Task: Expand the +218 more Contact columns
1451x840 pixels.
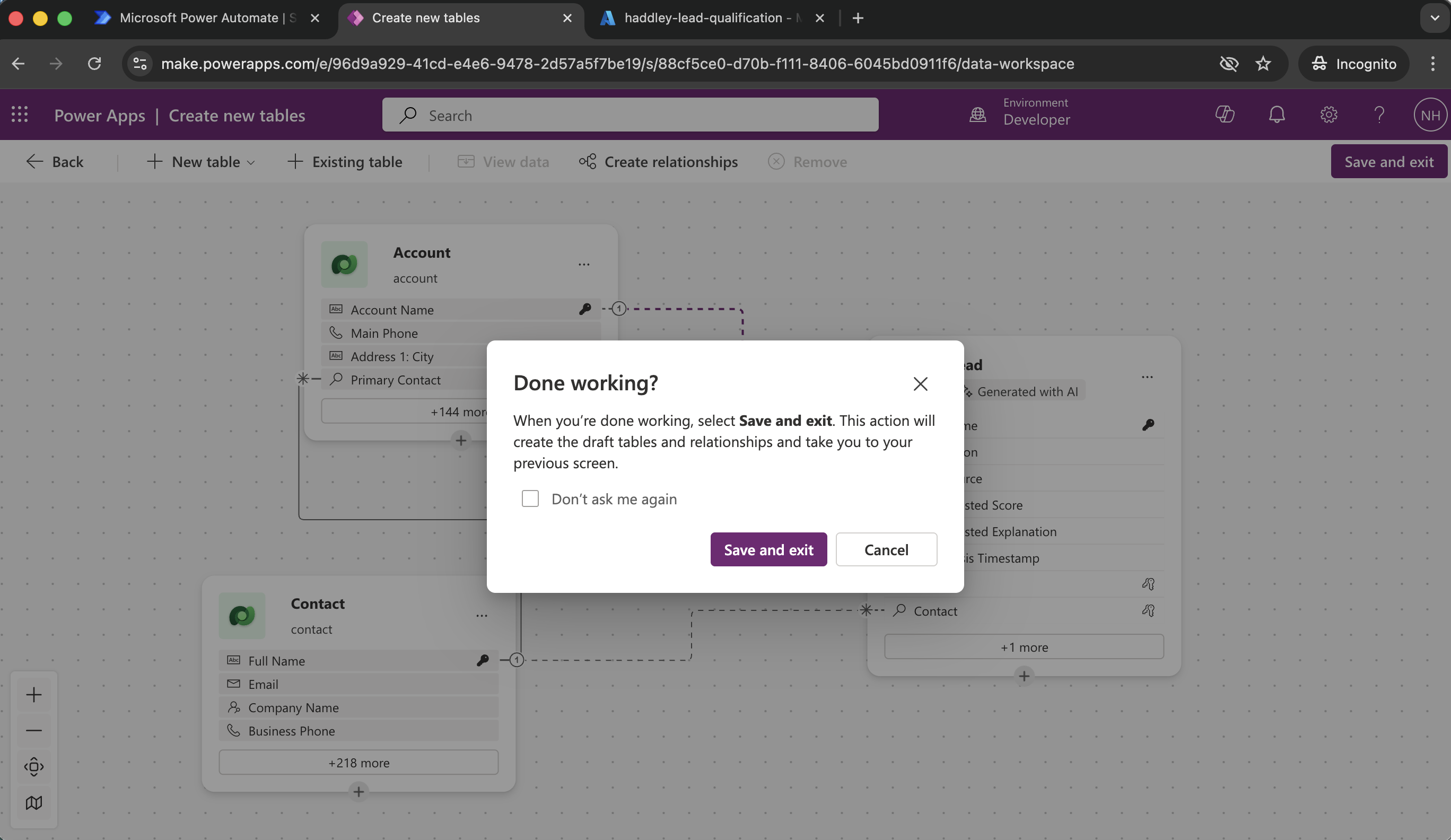Action: click(358, 762)
